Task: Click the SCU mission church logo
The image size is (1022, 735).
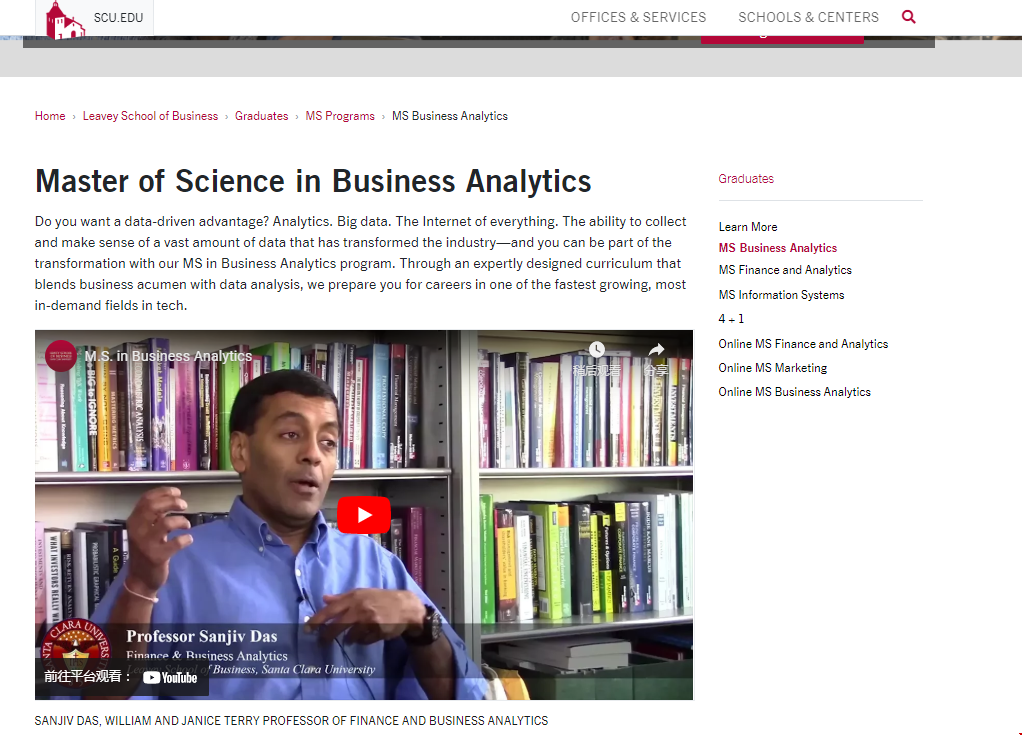Action: [x=66, y=19]
